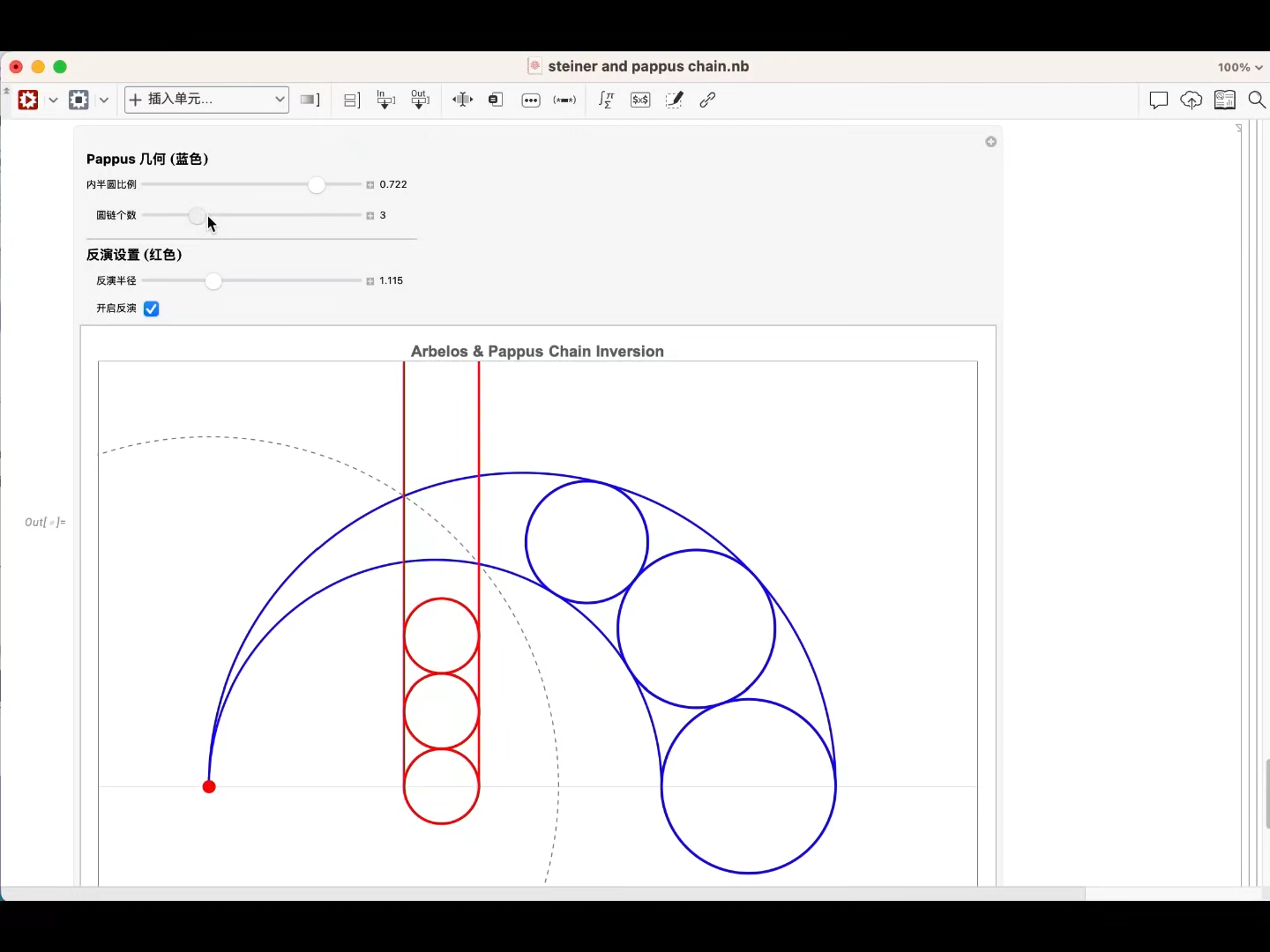
Task: Click the 内半圆比例 slider thumb
Action: 317,185
